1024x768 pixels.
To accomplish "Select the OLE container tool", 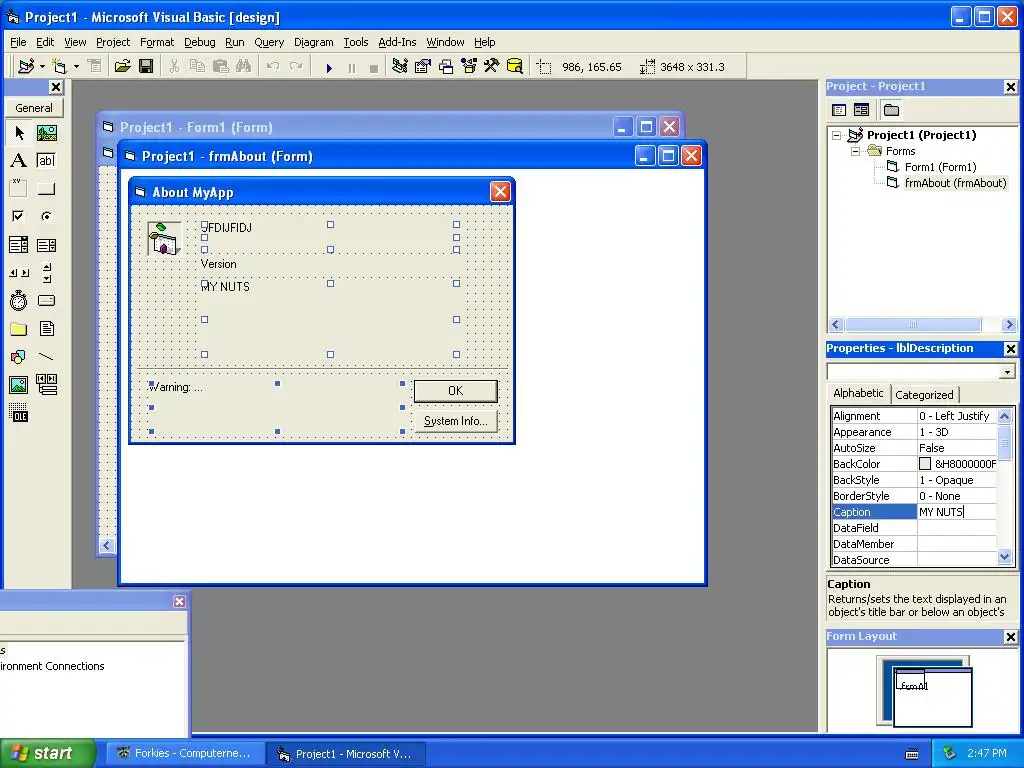I will (19, 413).
